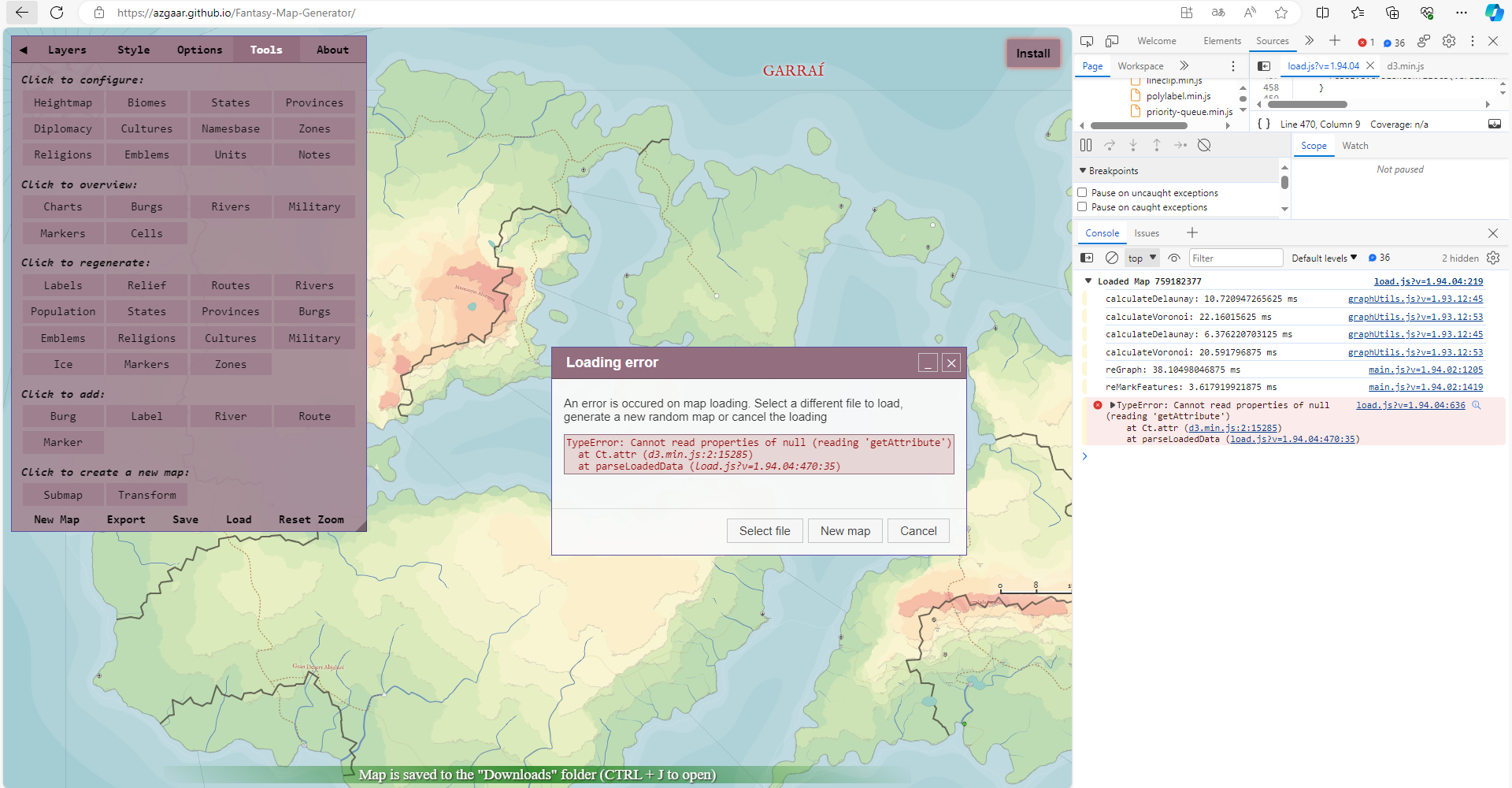Viewport: 1512px width, 788px height.
Task: Click the Select file button in Loading error dialog
Action: (764, 530)
